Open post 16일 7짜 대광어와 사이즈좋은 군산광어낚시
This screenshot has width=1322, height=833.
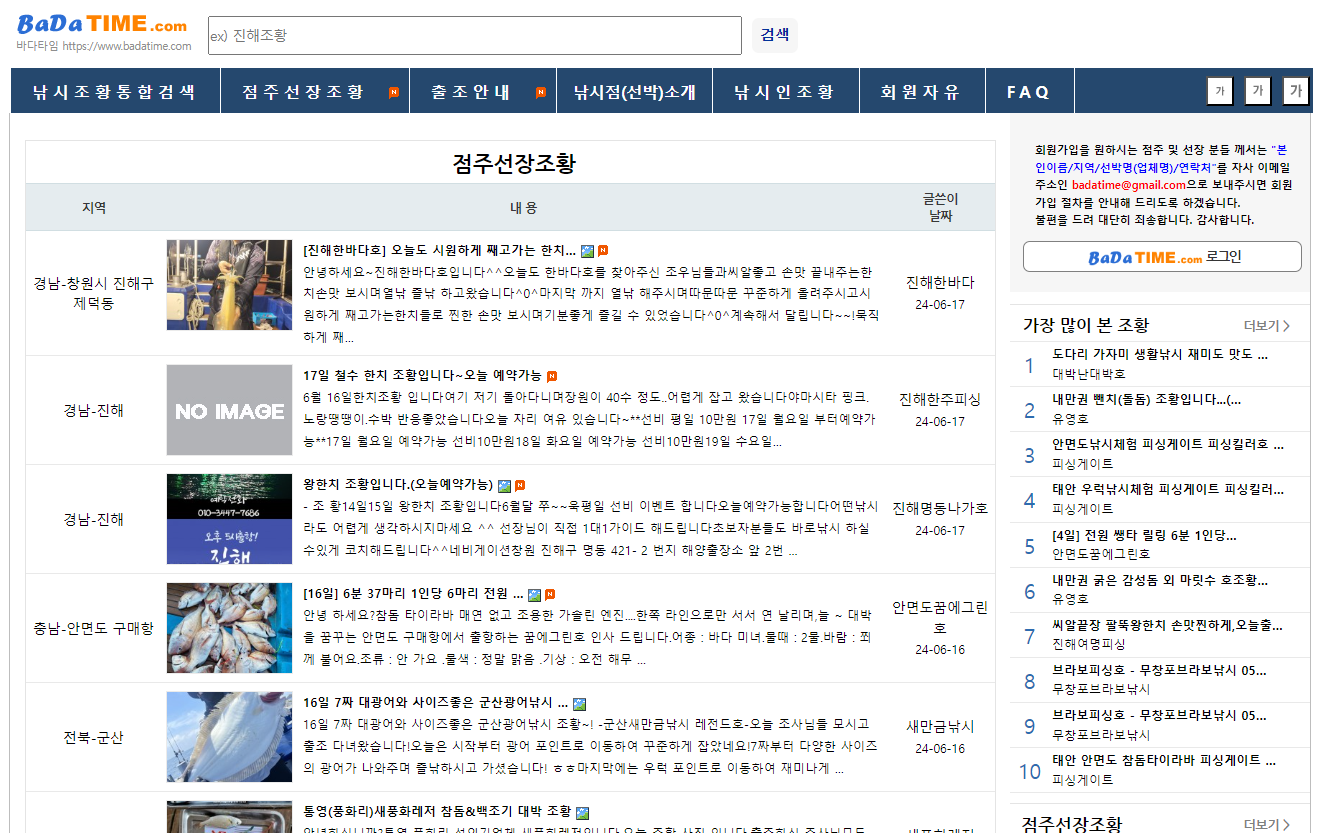tap(435, 703)
